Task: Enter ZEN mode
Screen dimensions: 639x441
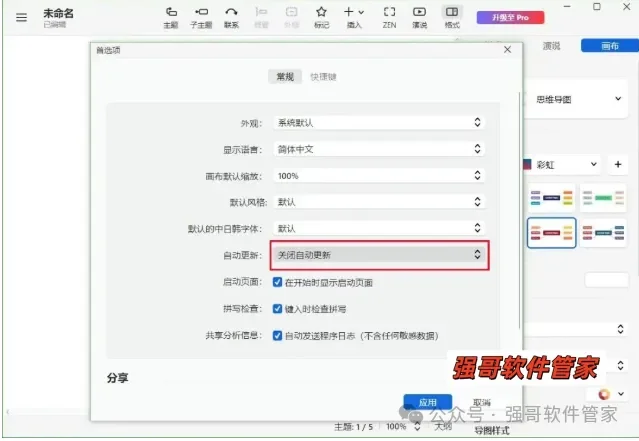Action: [x=389, y=18]
